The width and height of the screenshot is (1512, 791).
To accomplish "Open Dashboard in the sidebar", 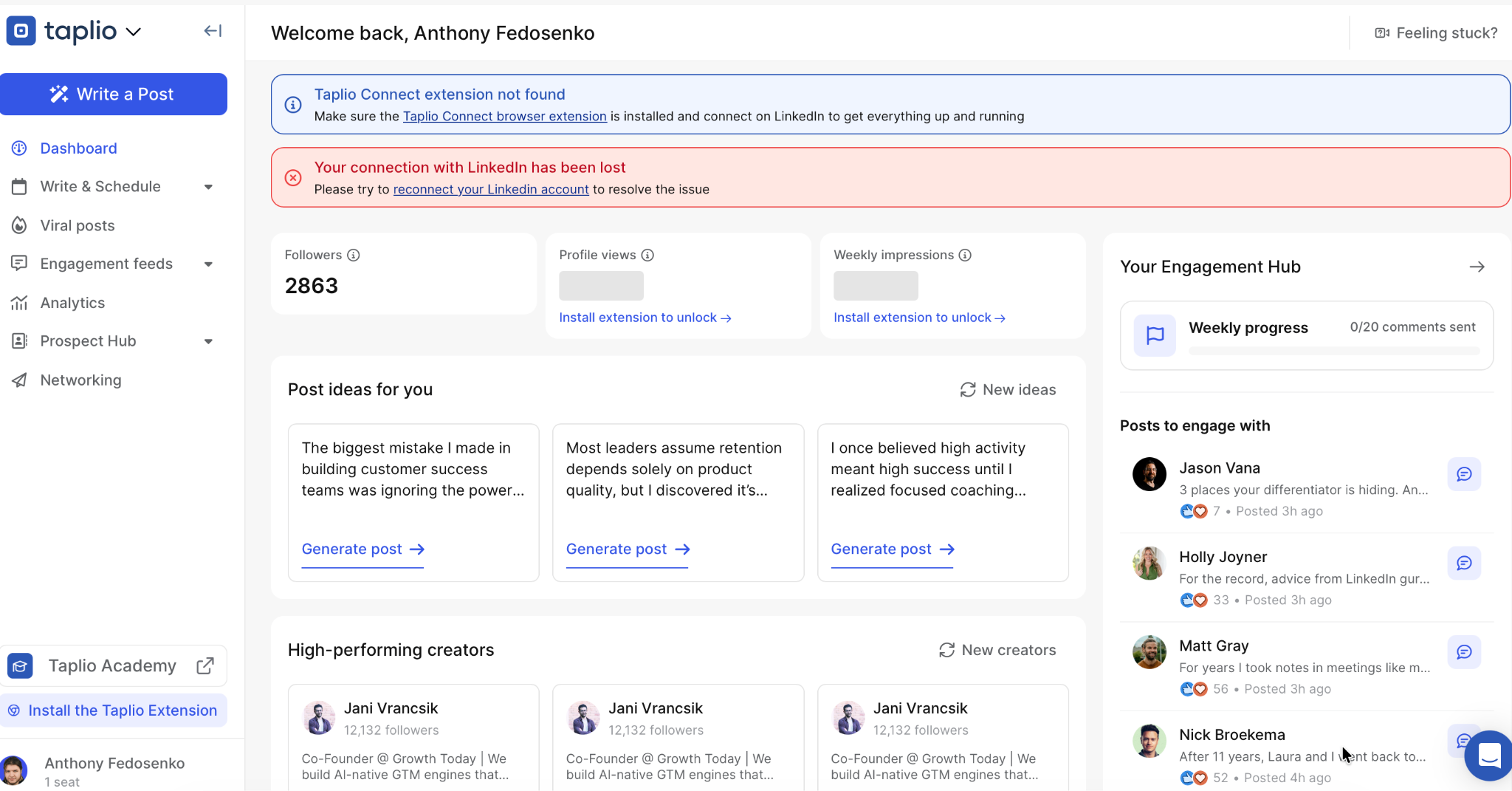I will click(x=78, y=148).
